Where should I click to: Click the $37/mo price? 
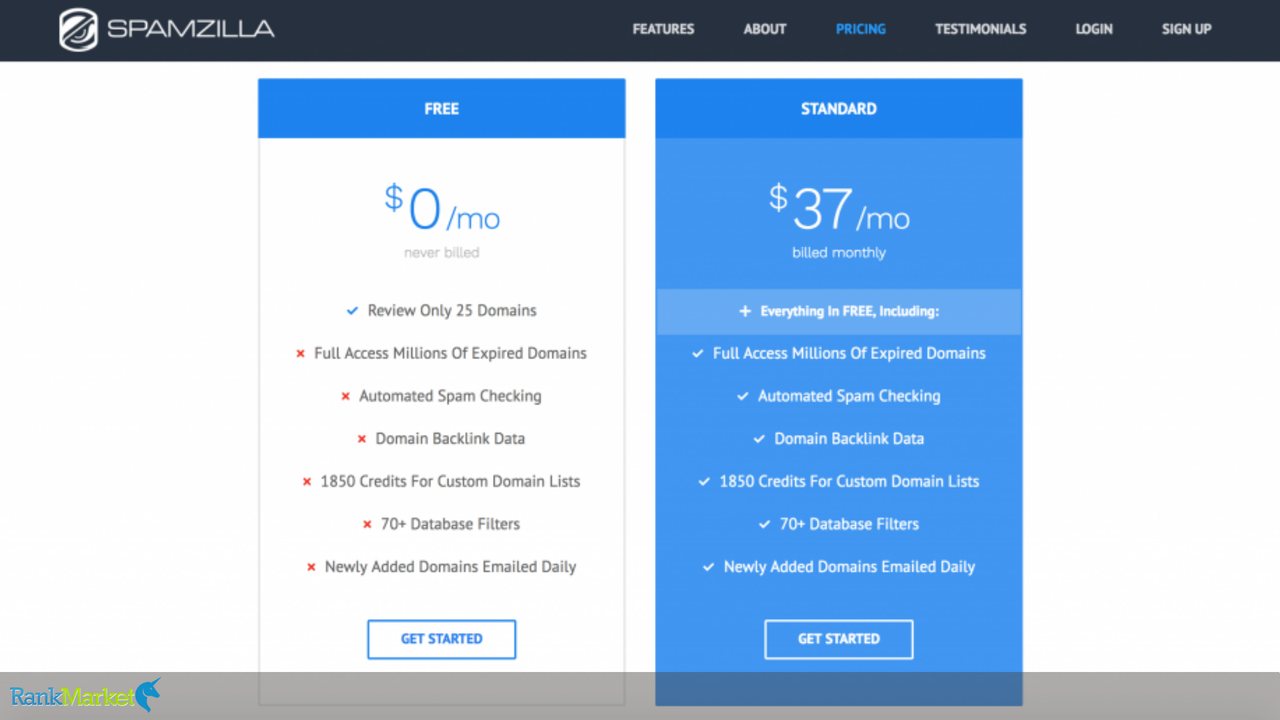839,209
